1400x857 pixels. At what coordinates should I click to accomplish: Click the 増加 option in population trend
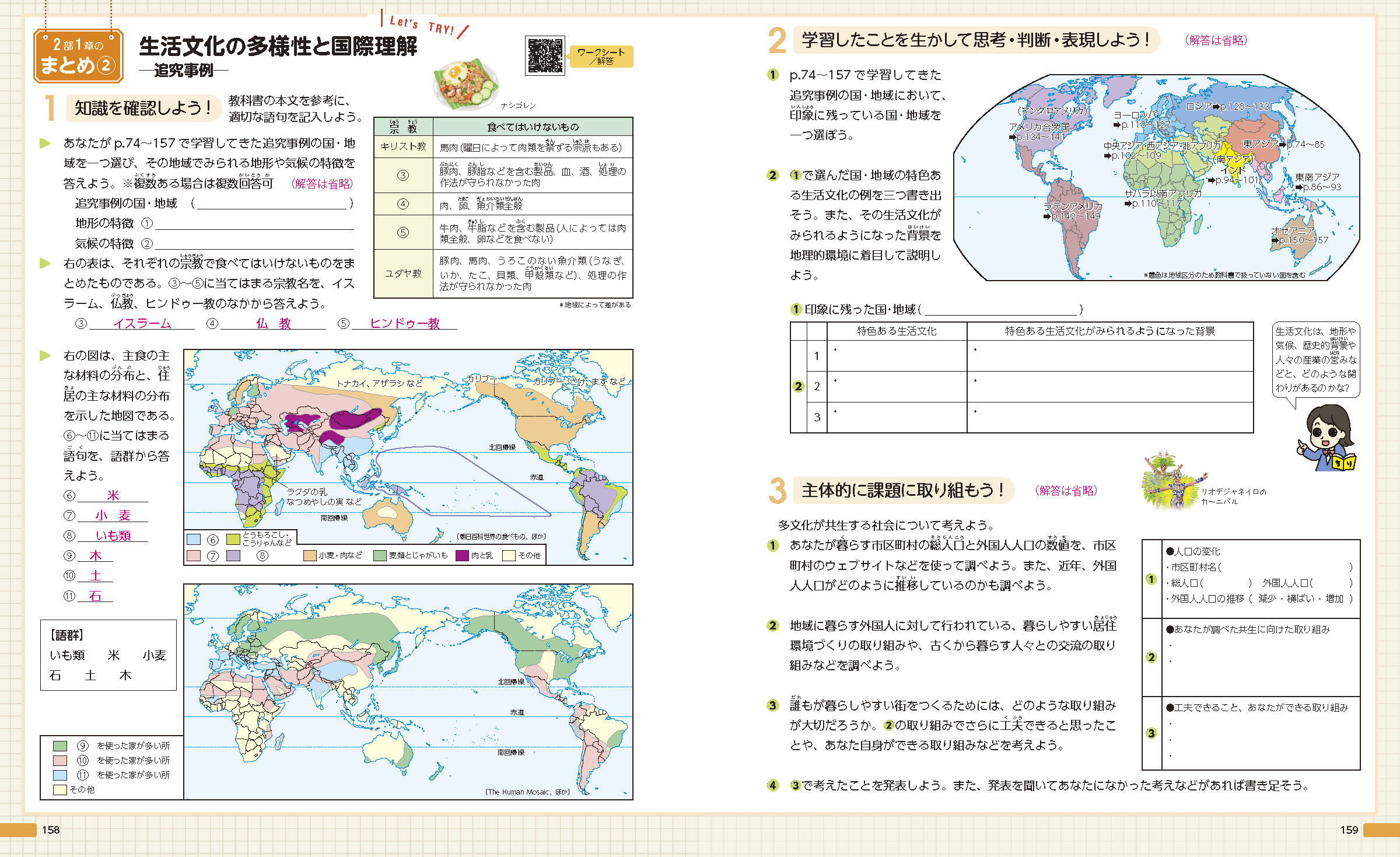pyautogui.click(x=1334, y=599)
